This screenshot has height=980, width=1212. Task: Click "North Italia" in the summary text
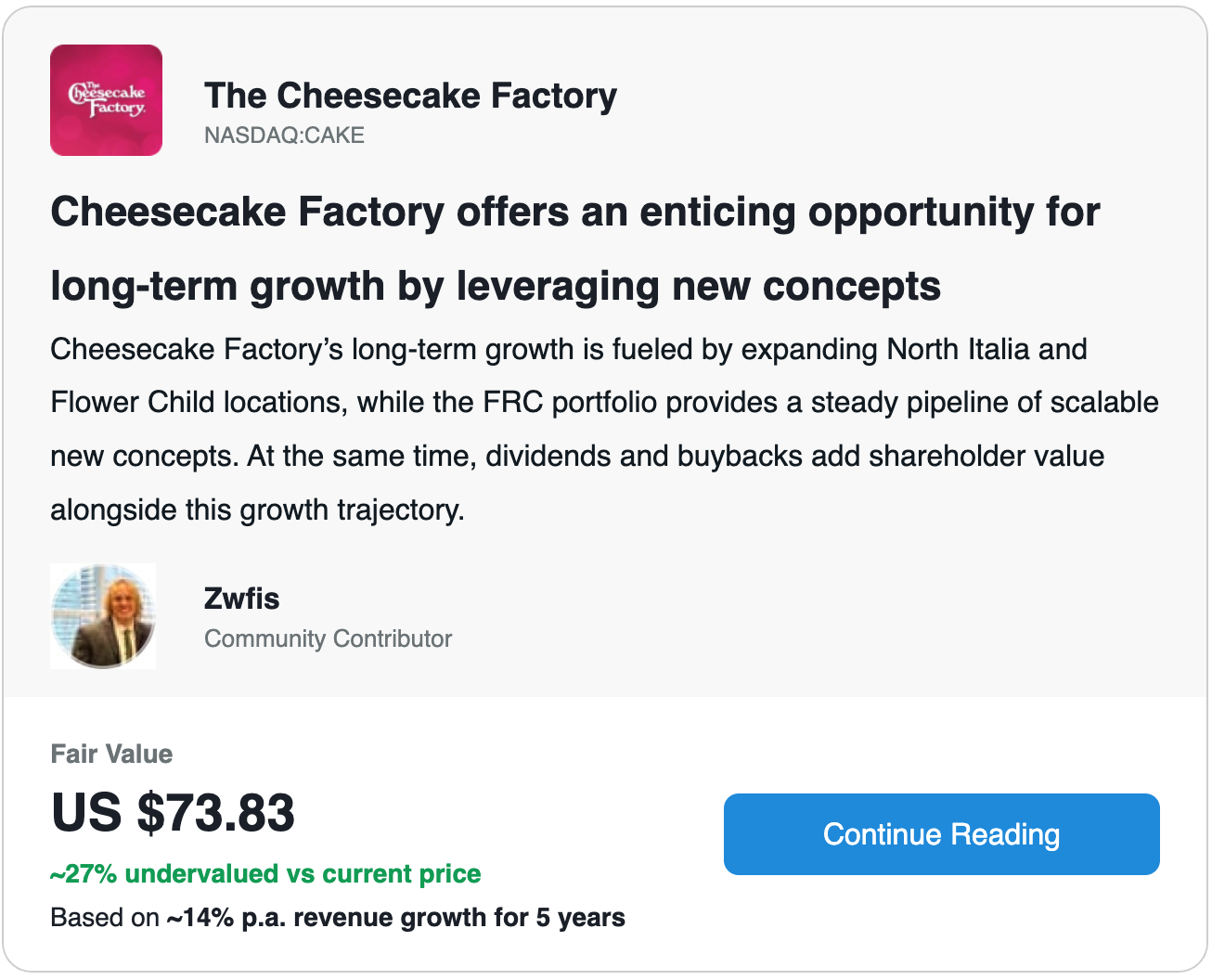pos(958,349)
